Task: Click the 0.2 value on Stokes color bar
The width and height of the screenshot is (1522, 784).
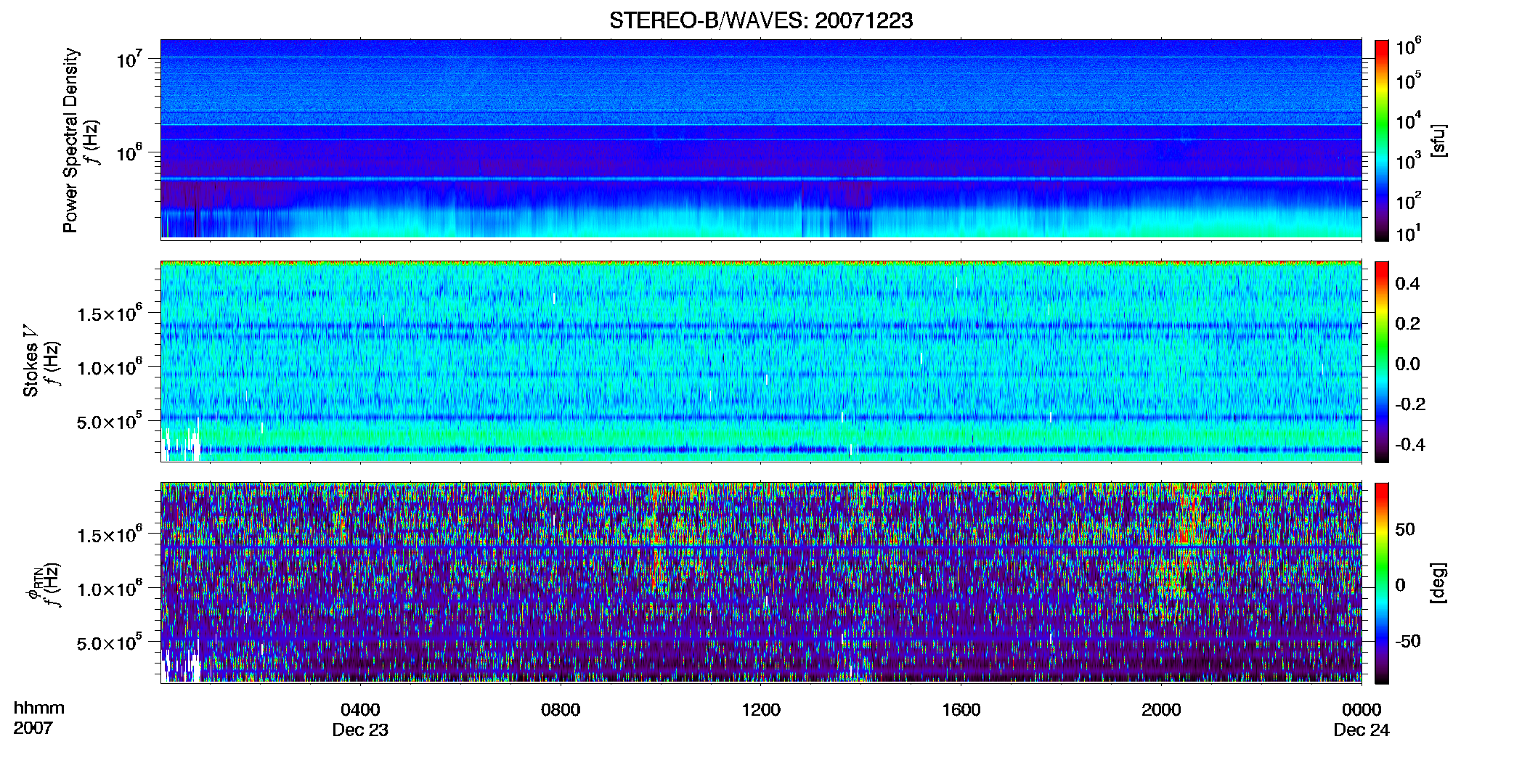Action: coord(1407,324)
